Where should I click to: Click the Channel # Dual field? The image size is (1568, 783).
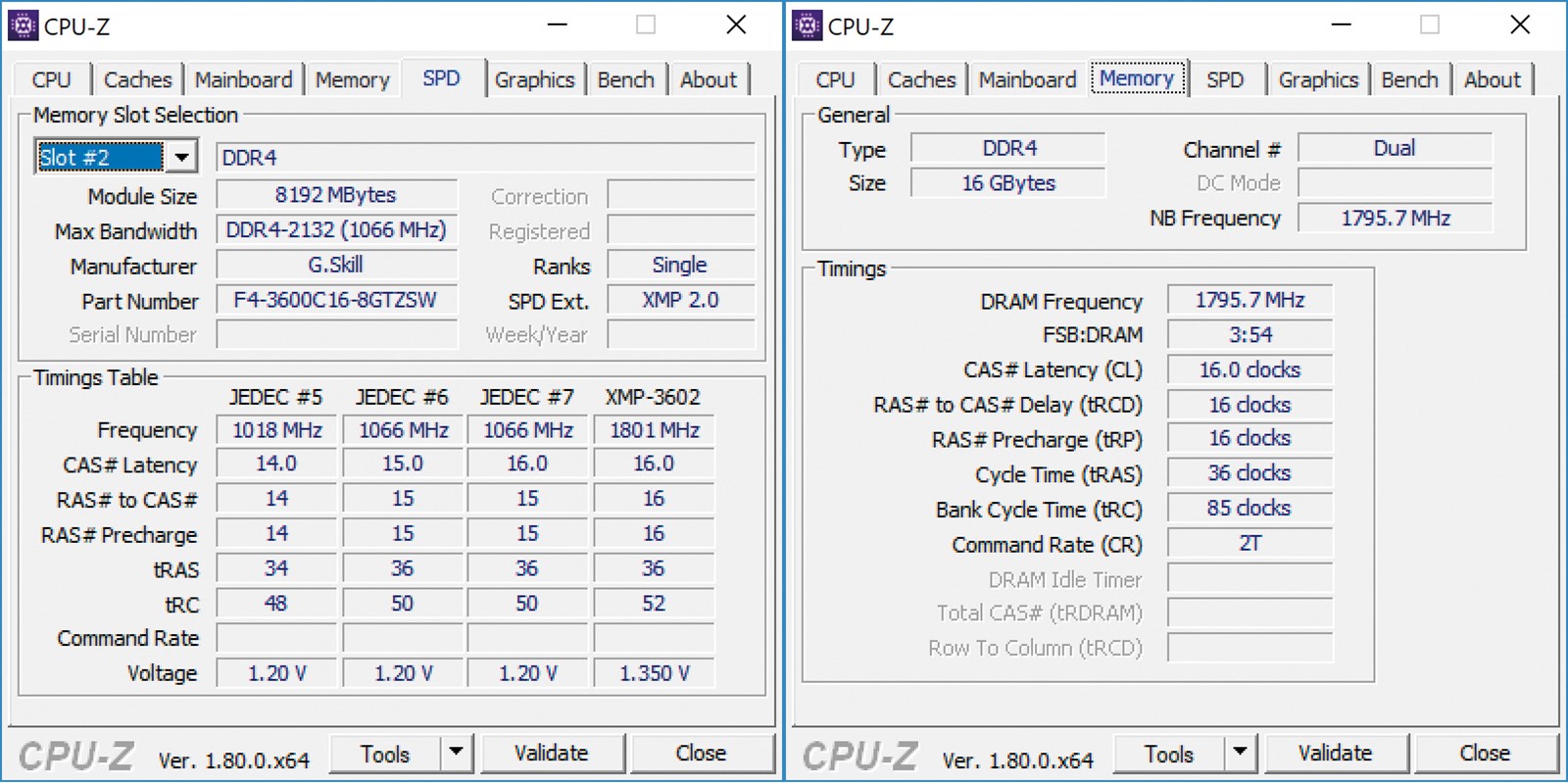pos(1396,148)
